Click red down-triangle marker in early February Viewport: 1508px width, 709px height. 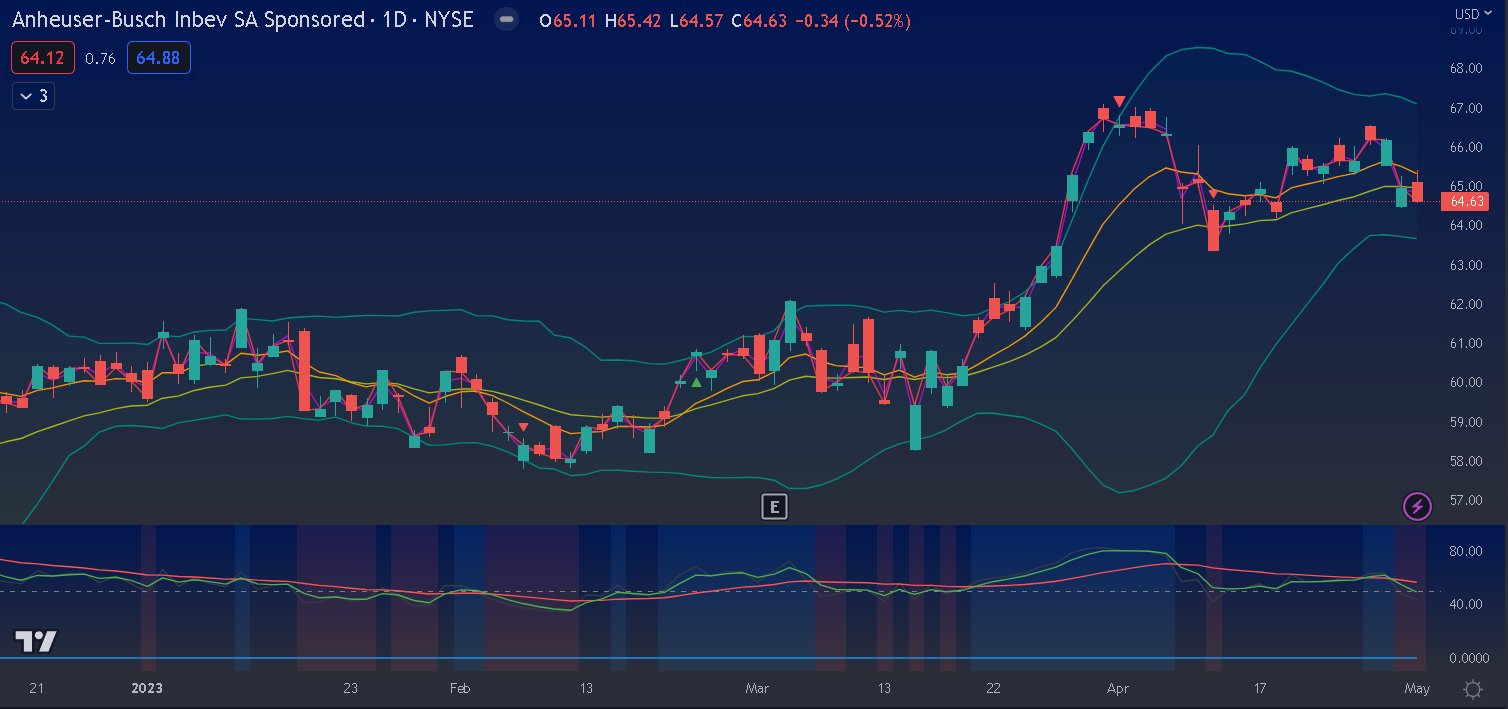(523, 427)
